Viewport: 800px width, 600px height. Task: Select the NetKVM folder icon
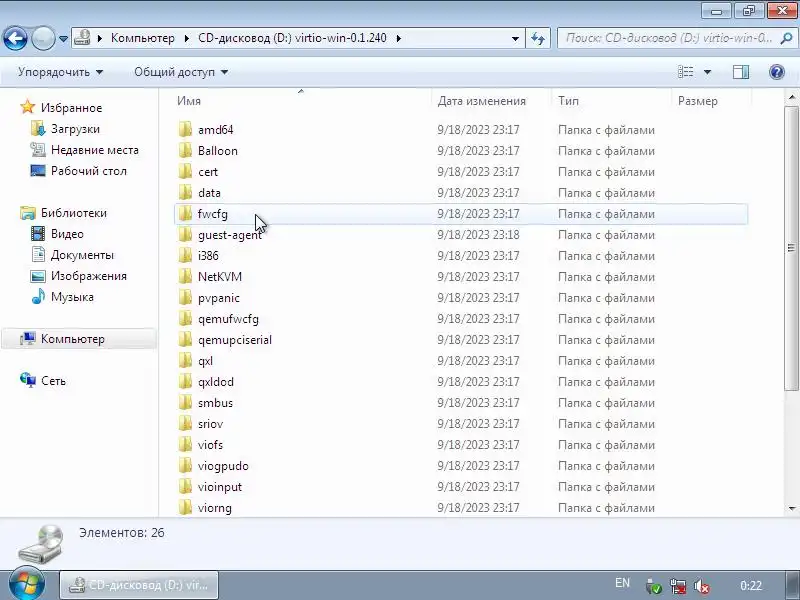pyautogui.click(x=186, y=277)
